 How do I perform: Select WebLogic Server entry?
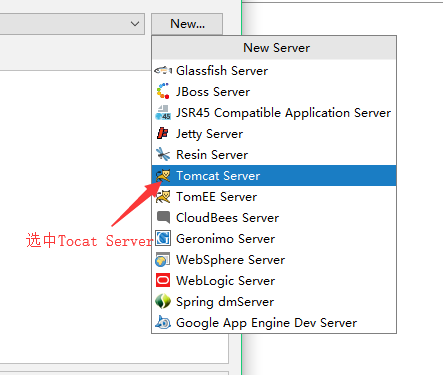(274, 280)
